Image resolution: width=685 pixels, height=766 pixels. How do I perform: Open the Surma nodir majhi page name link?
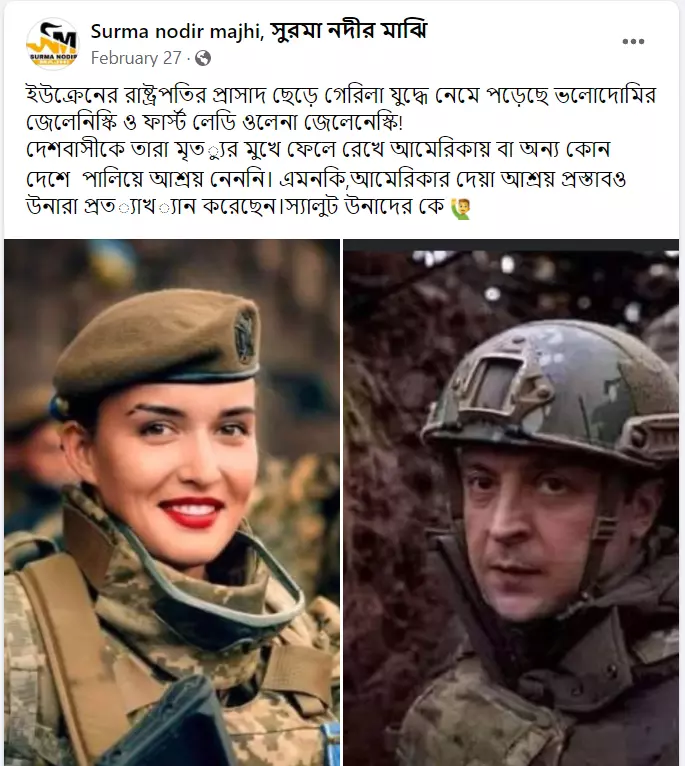(177, 32)
